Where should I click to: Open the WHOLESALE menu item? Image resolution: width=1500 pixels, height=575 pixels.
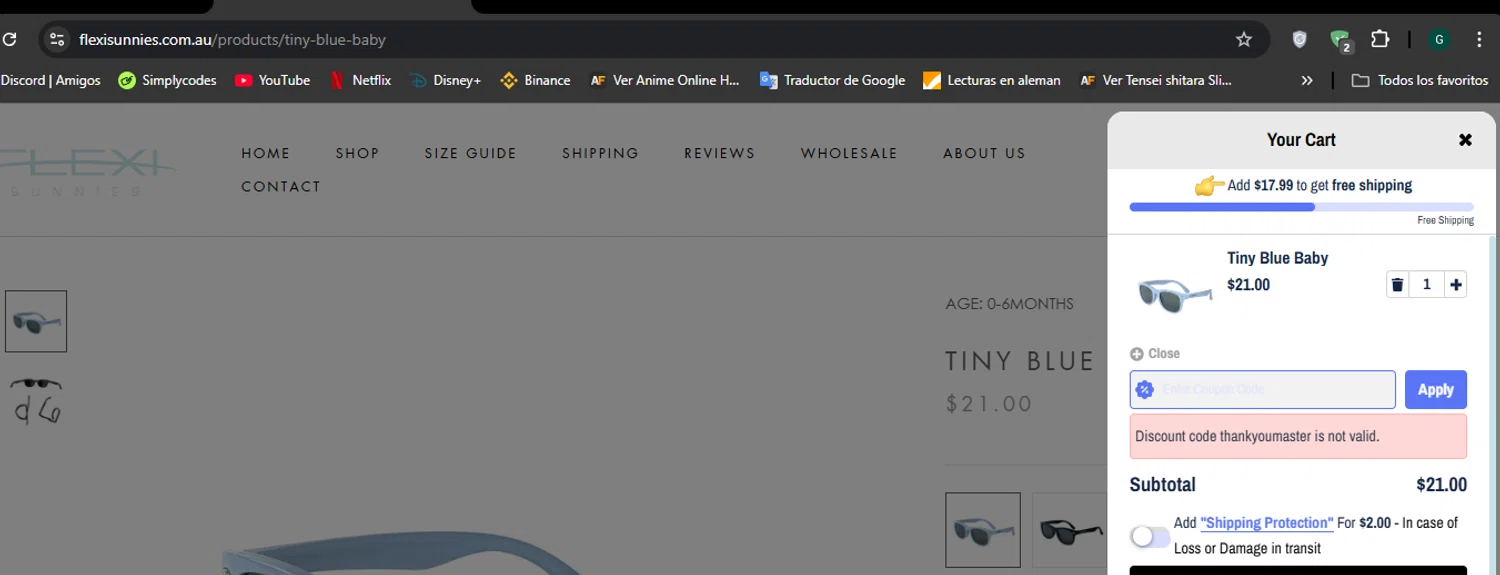coord(849,153)
